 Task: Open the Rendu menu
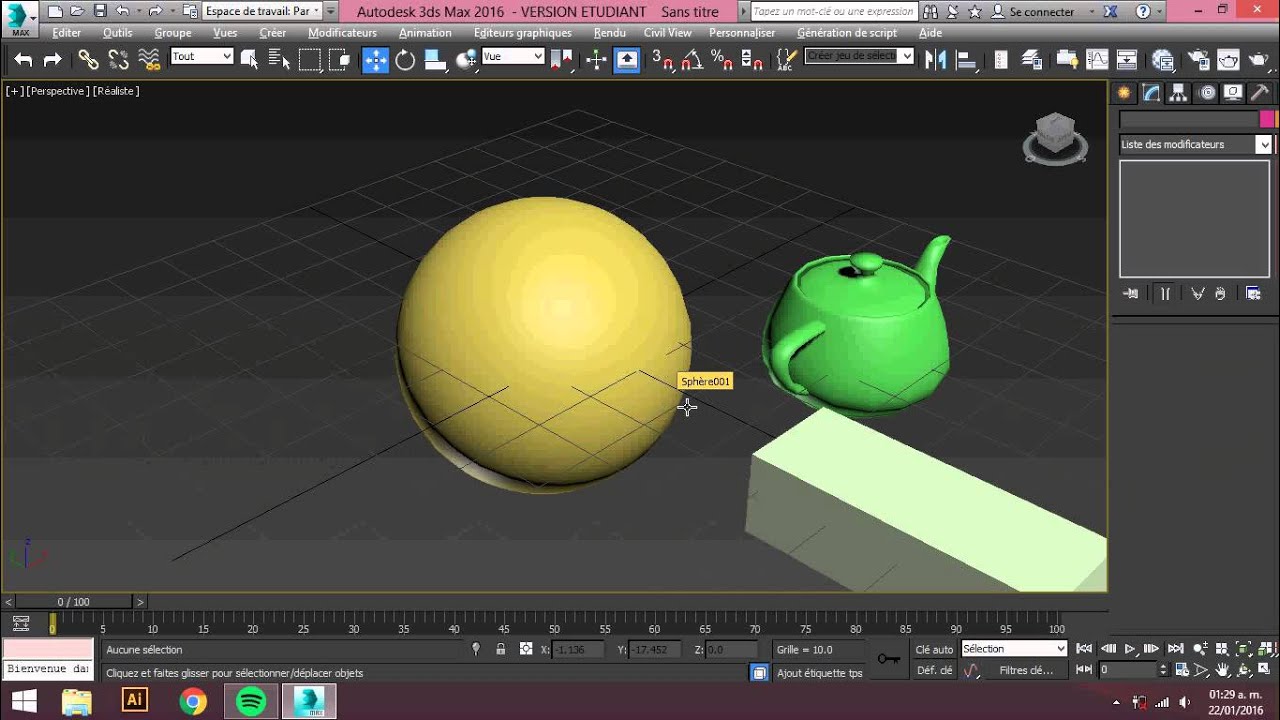[x=610, y=33]
